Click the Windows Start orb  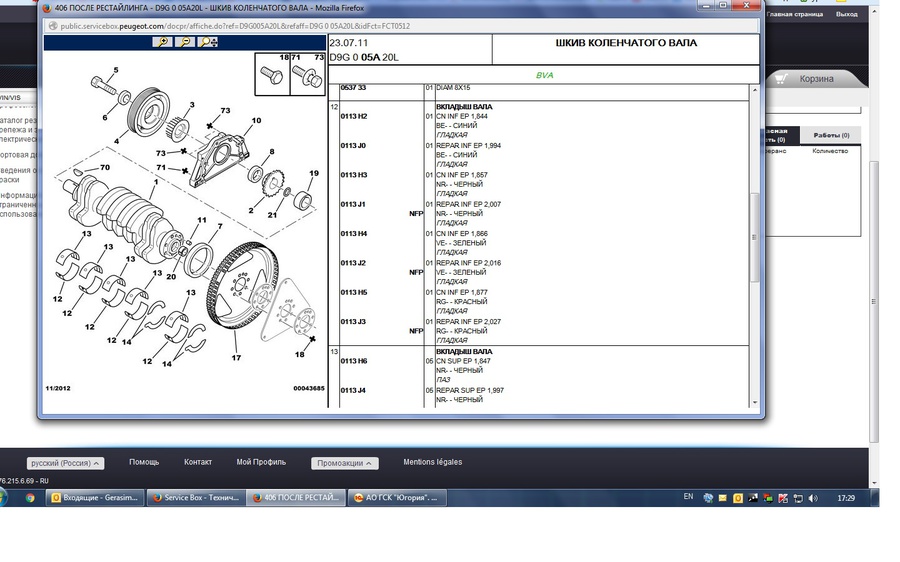(2, 497)
